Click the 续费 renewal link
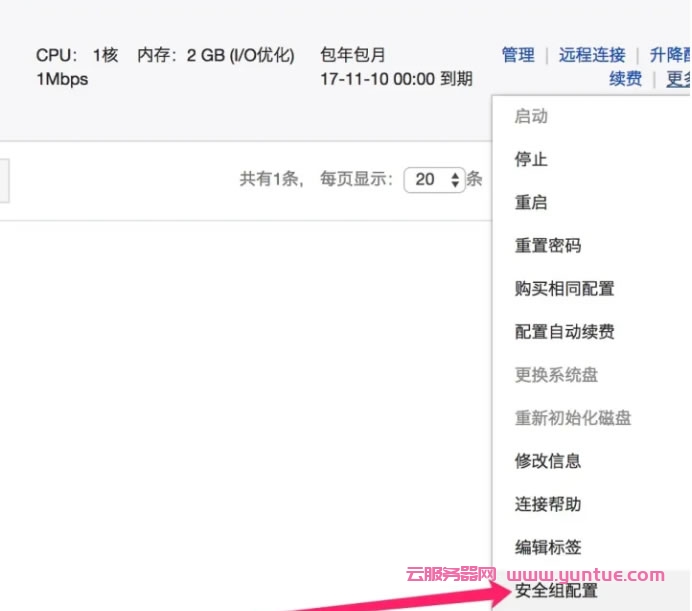 click(625, 79)
